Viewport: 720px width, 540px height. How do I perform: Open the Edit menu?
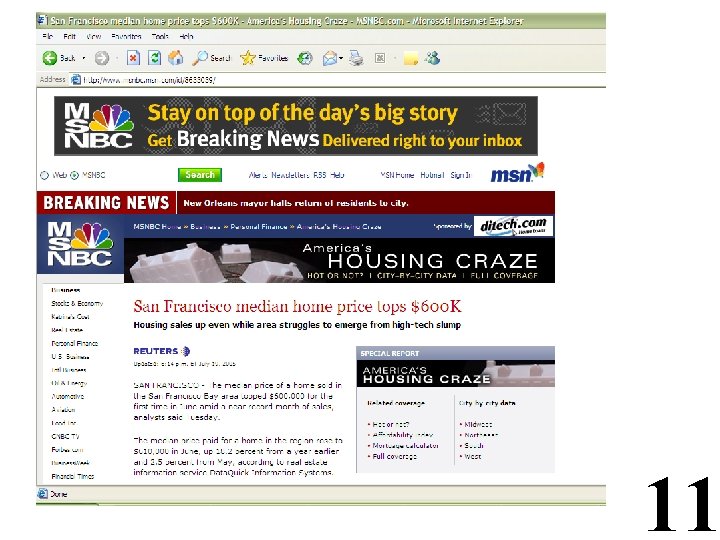click(x=69, y=36)
